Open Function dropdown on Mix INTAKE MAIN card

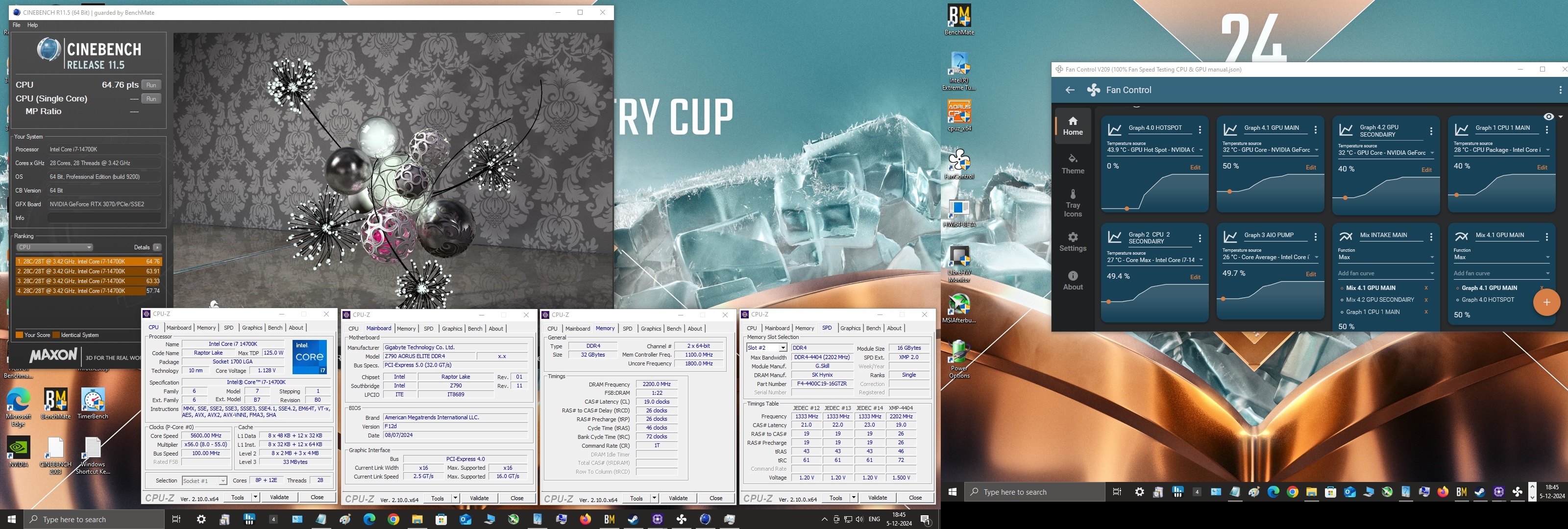point(1386,257)
